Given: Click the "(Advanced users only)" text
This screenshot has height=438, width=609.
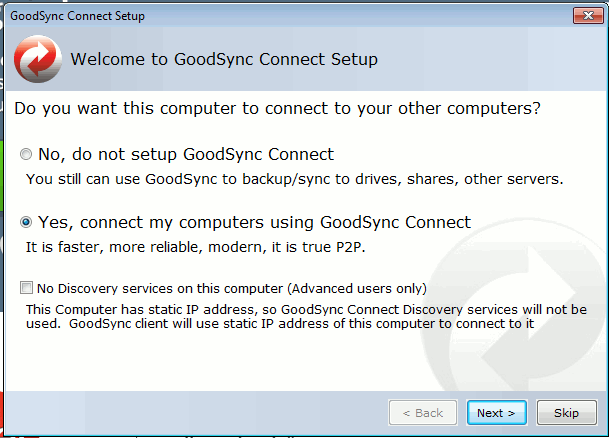Looking at the screenshot, I should point(357,289).
